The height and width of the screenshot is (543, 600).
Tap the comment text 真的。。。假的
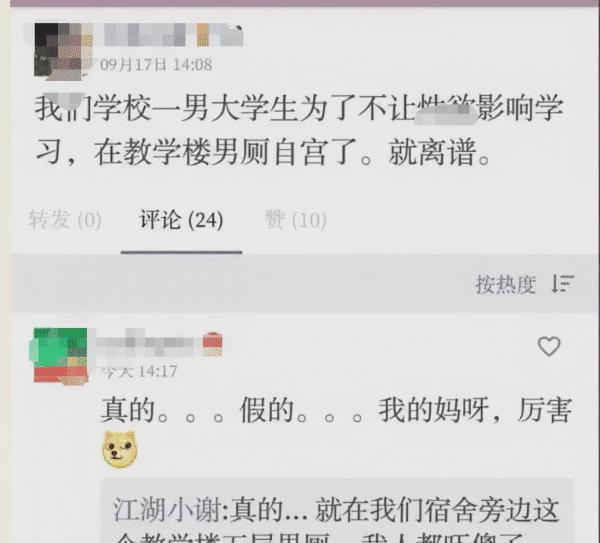click(197, 411)
